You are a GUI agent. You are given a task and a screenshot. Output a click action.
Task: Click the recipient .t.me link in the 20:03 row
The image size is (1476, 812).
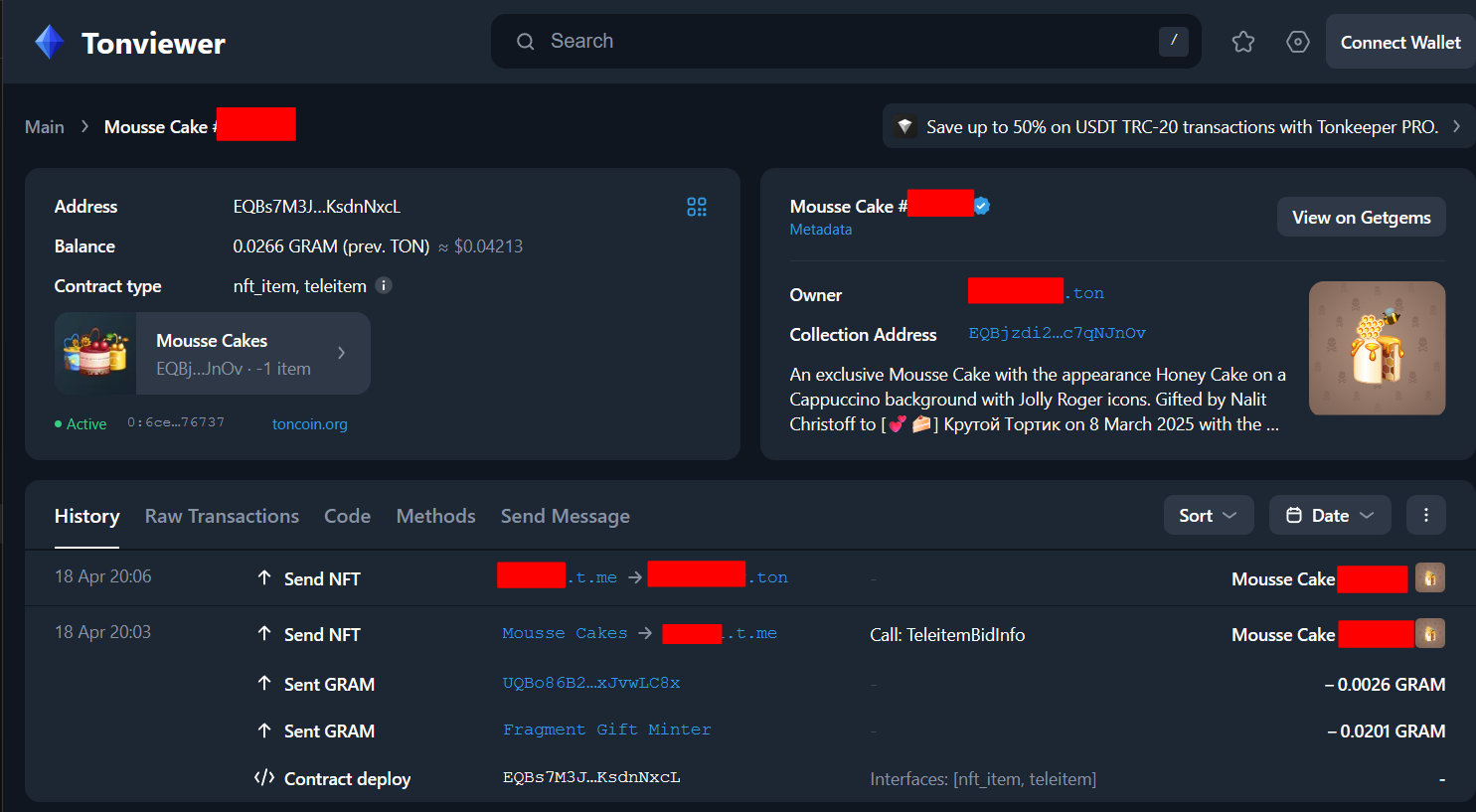click(x=721, y=633)
